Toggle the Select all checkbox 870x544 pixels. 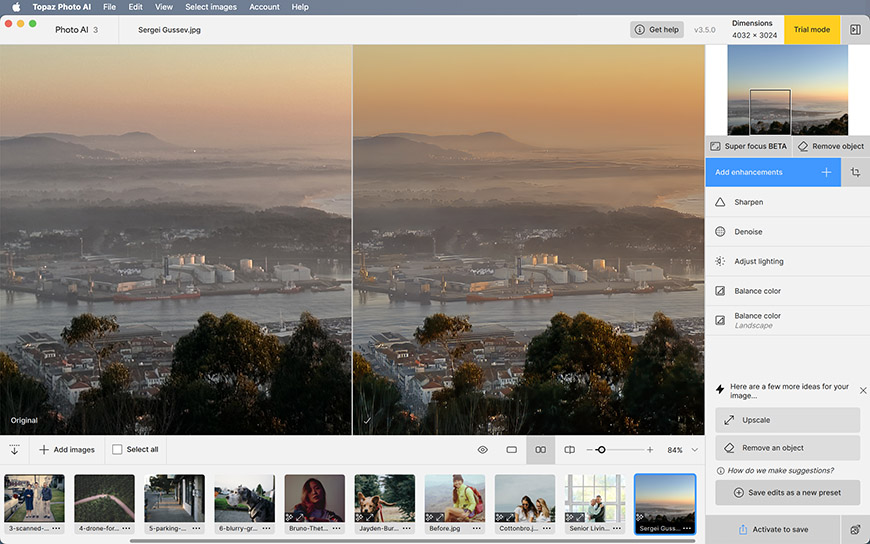[x=117, y=450]
